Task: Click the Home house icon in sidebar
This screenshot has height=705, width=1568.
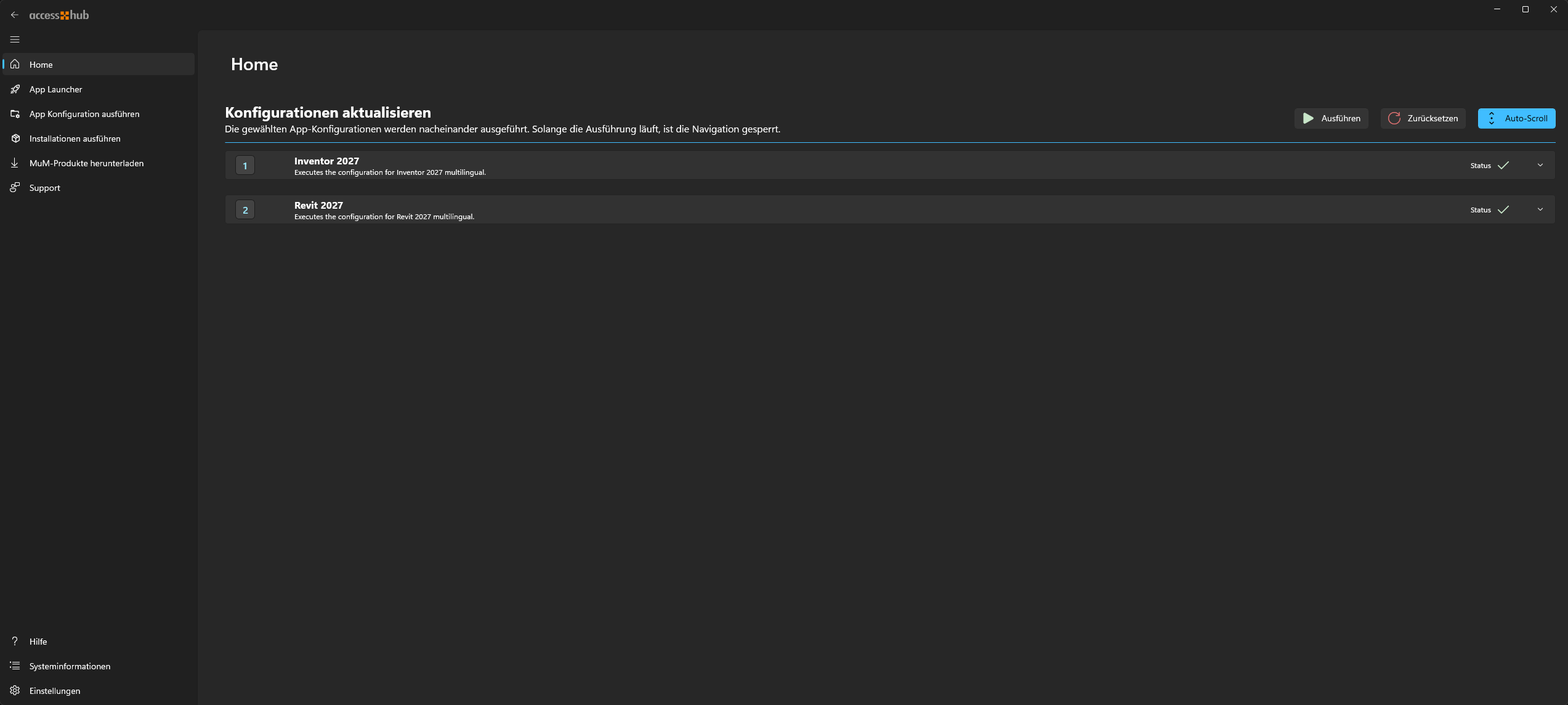Action: [15, 64]
